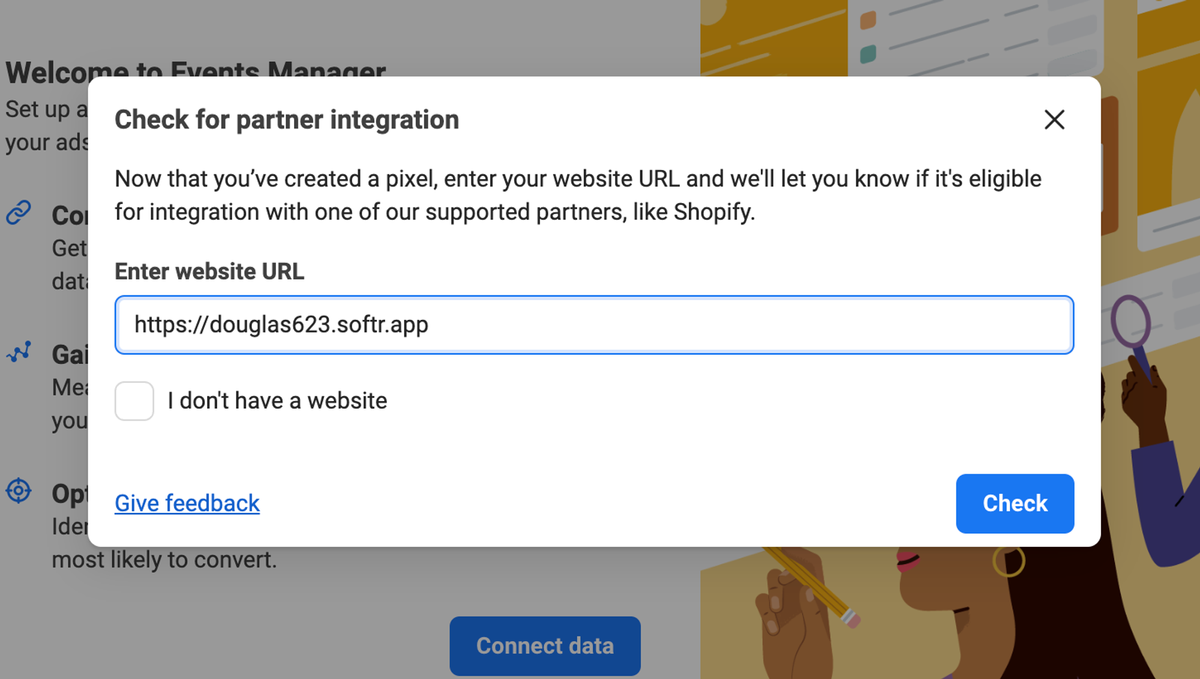Screen dimensions: 1200x679
Task: Click the purple magnifying glass in illustration
Action: [x=1130, y=323]
